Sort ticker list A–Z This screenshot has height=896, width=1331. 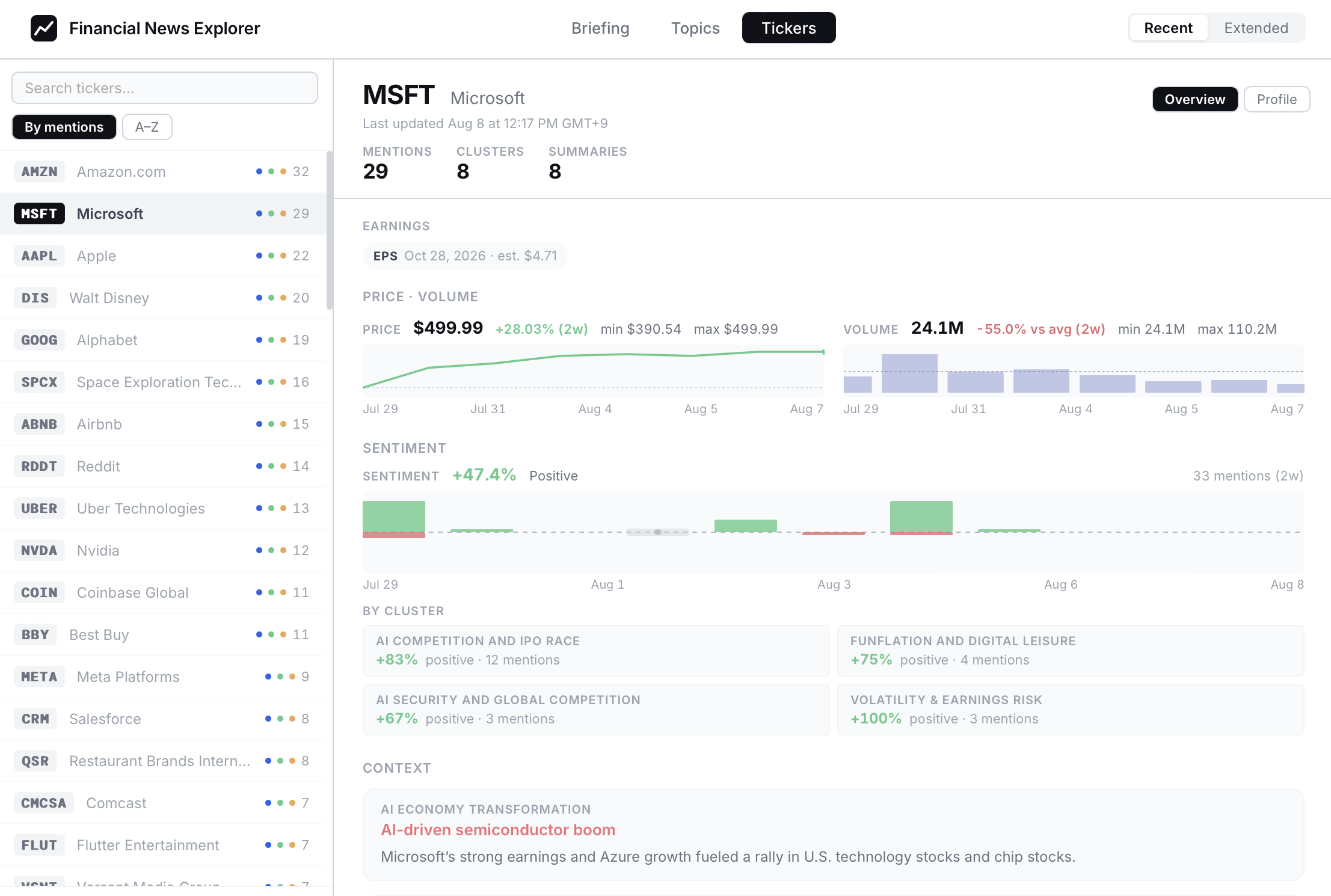pyautogui.click(x=147, y=127)
